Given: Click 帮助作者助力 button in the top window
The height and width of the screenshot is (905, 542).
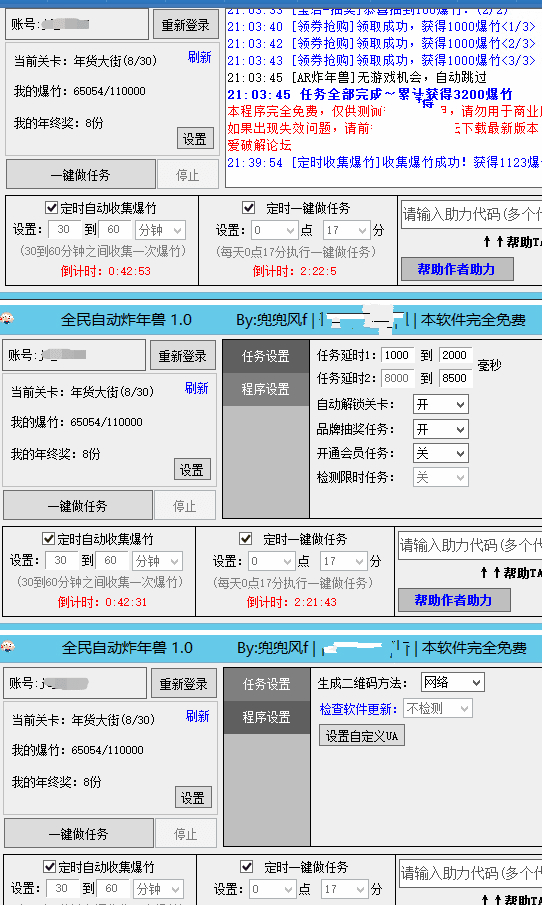Looking at the screenshot, I should click(x=457, y=269).
